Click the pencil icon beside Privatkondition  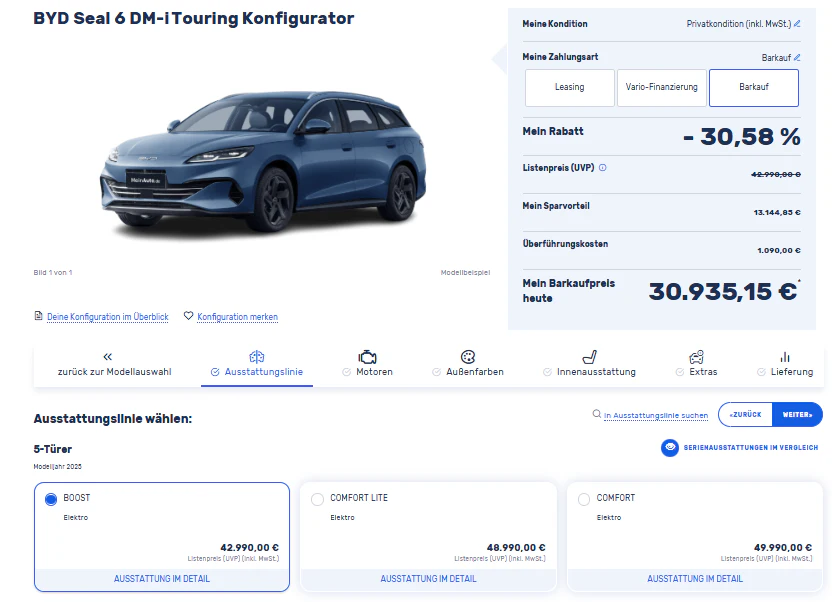797,24
